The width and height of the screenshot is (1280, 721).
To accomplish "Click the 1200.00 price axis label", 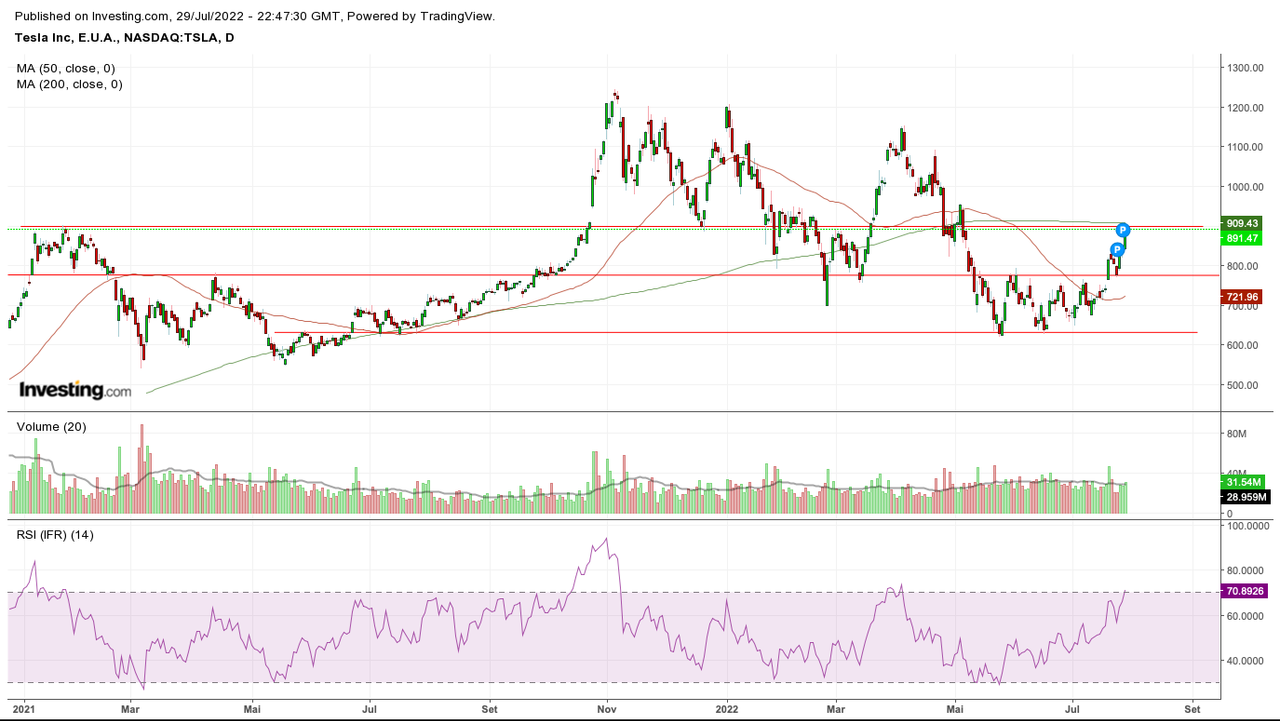I will [x=1246, y=108].
